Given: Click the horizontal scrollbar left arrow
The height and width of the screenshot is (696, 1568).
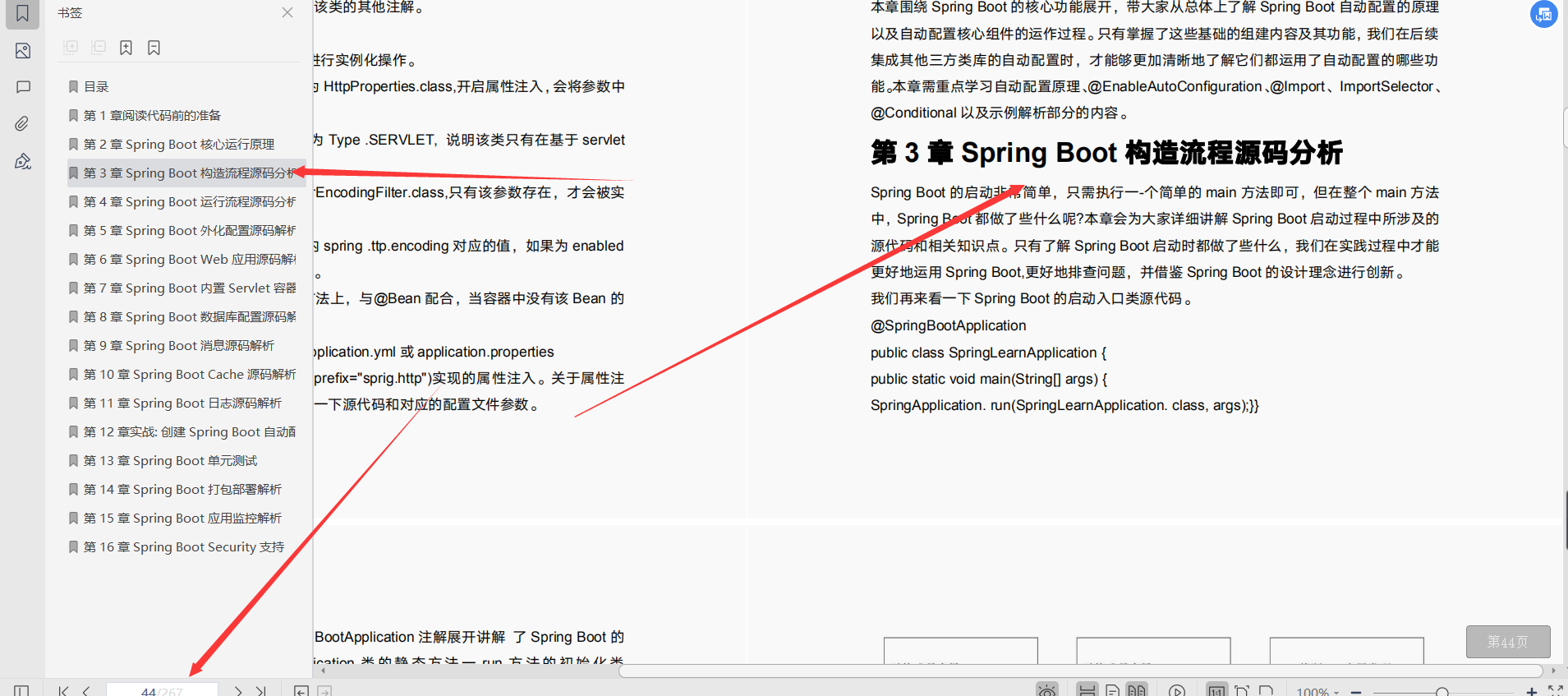Looking at the screenshot, I should (324, 671).
